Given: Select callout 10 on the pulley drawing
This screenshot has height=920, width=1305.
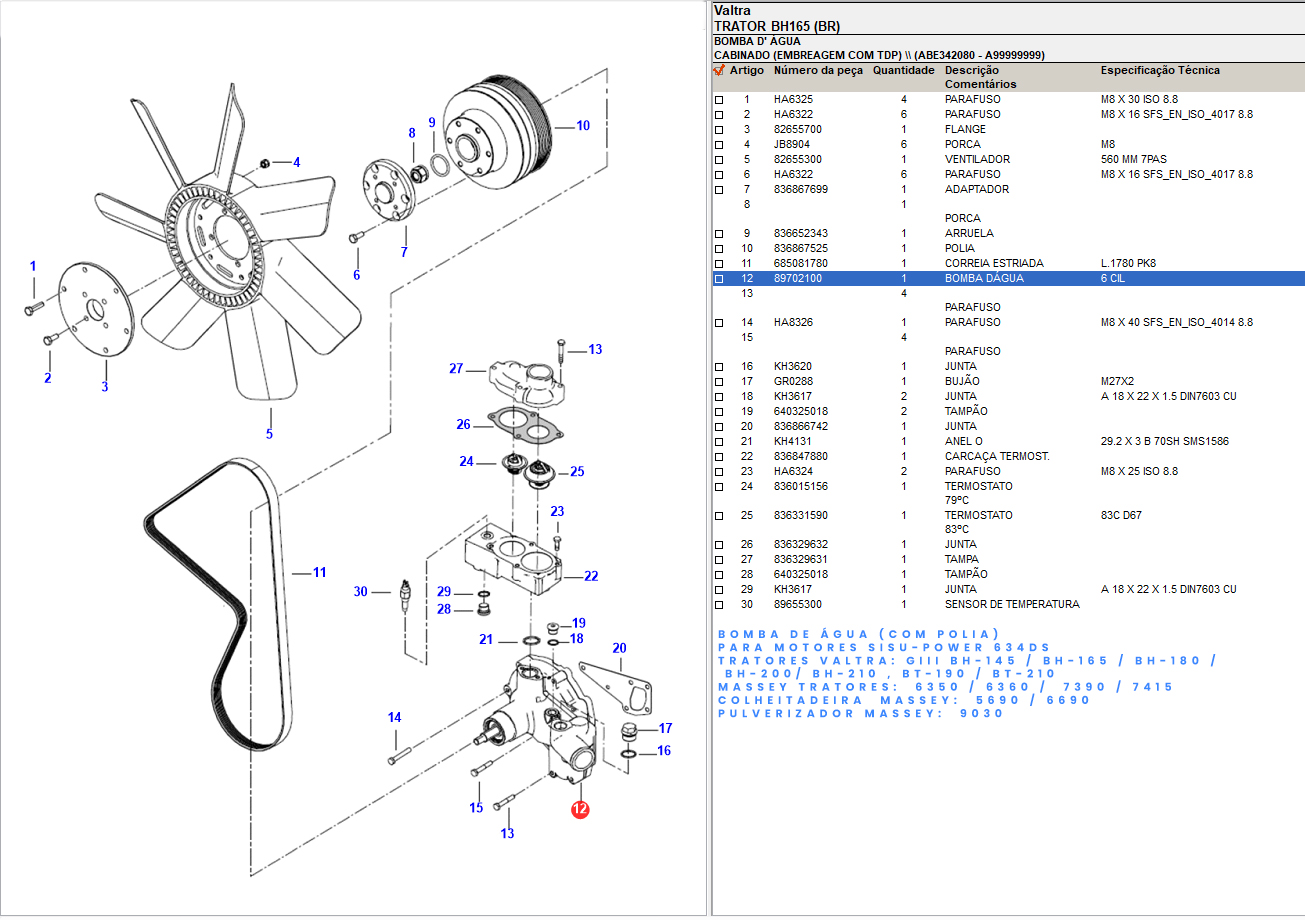Looking at the screenshot, I should tap(582, 126).
